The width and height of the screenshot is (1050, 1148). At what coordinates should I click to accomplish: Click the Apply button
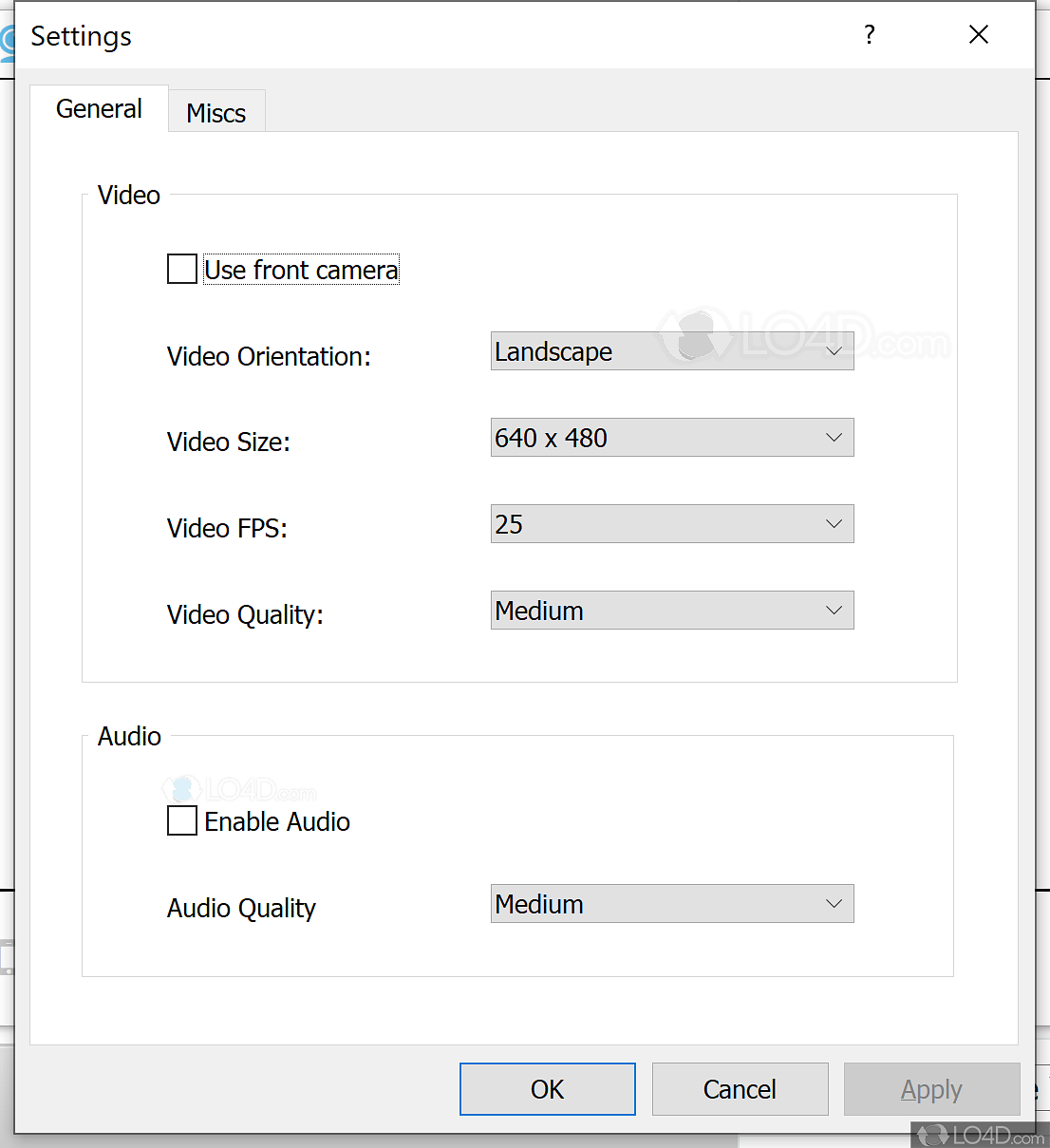[930, 1089]
